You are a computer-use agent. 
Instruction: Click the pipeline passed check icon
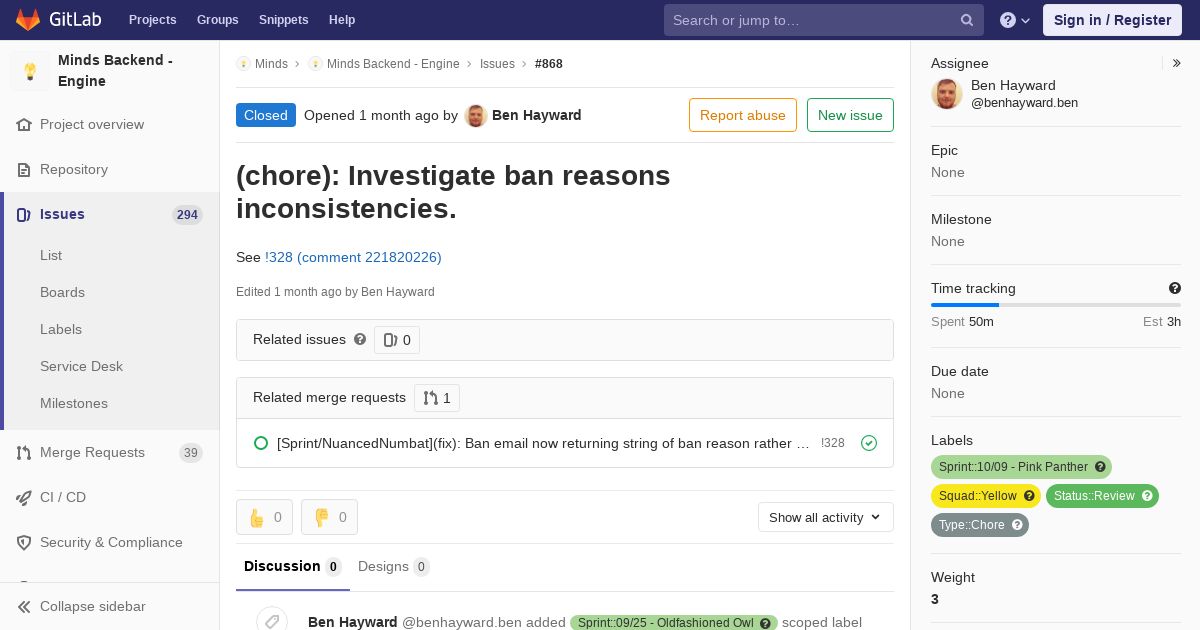(x=869, y=443)
